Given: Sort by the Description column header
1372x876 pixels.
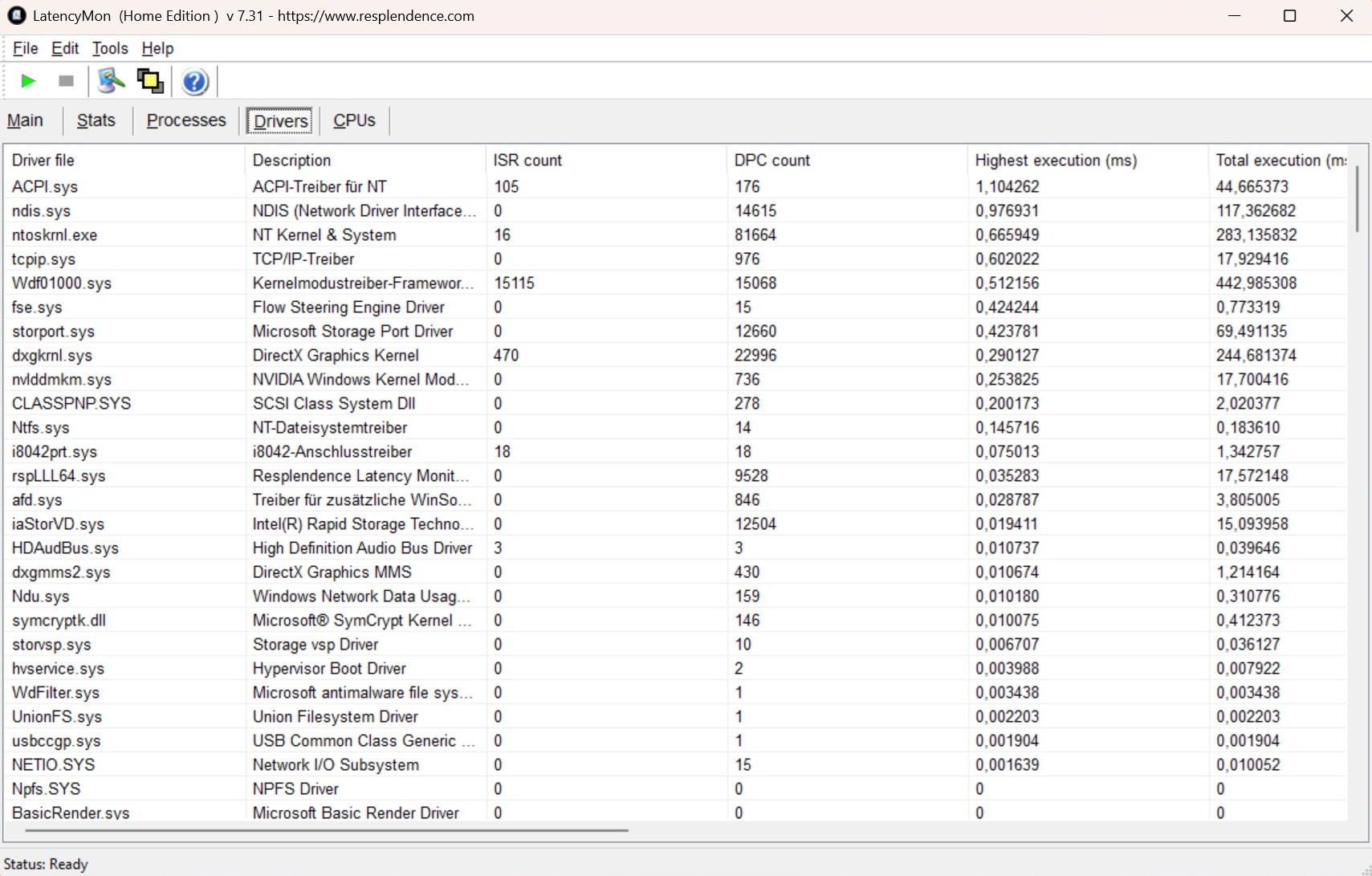Looking at the screenshot, I should pos(365,161).
